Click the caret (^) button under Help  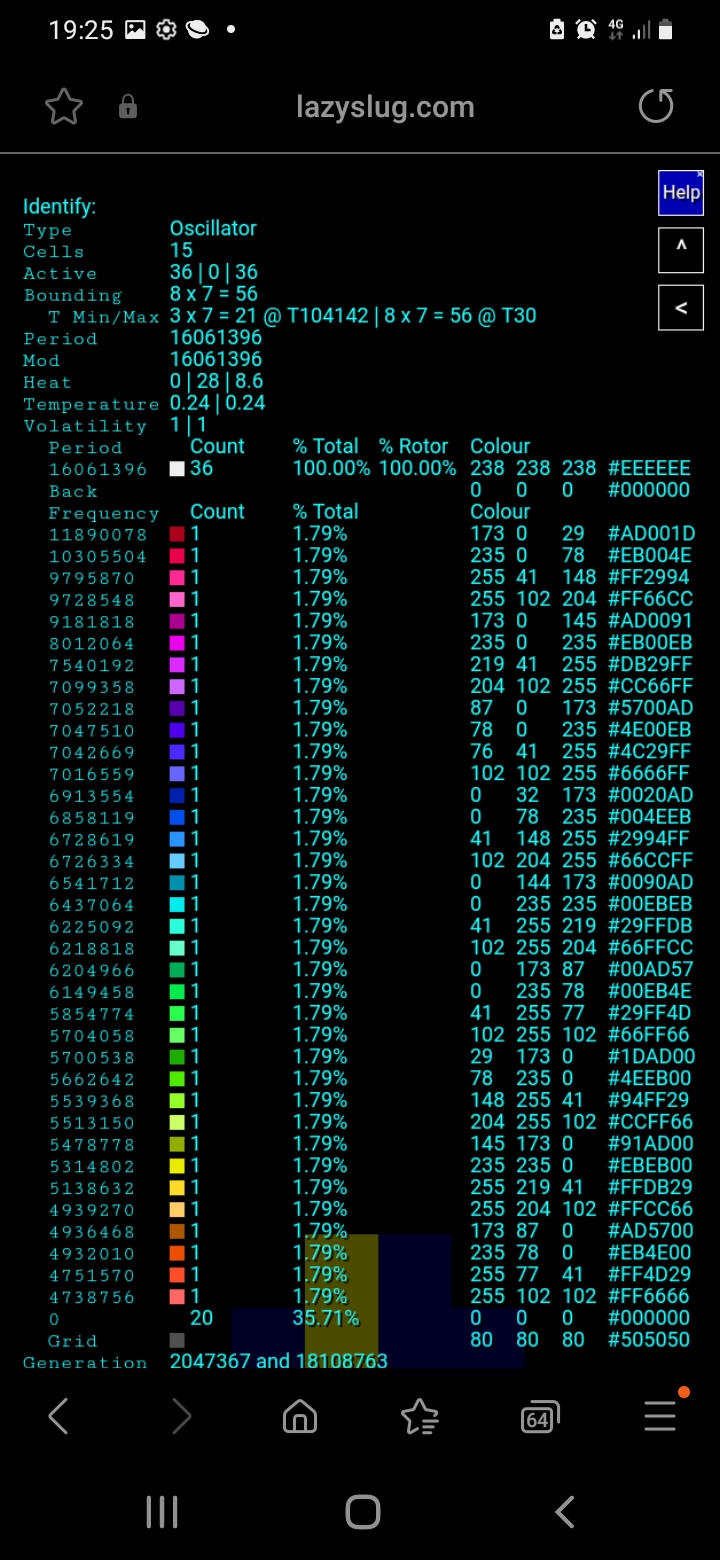tap(681, 250)
